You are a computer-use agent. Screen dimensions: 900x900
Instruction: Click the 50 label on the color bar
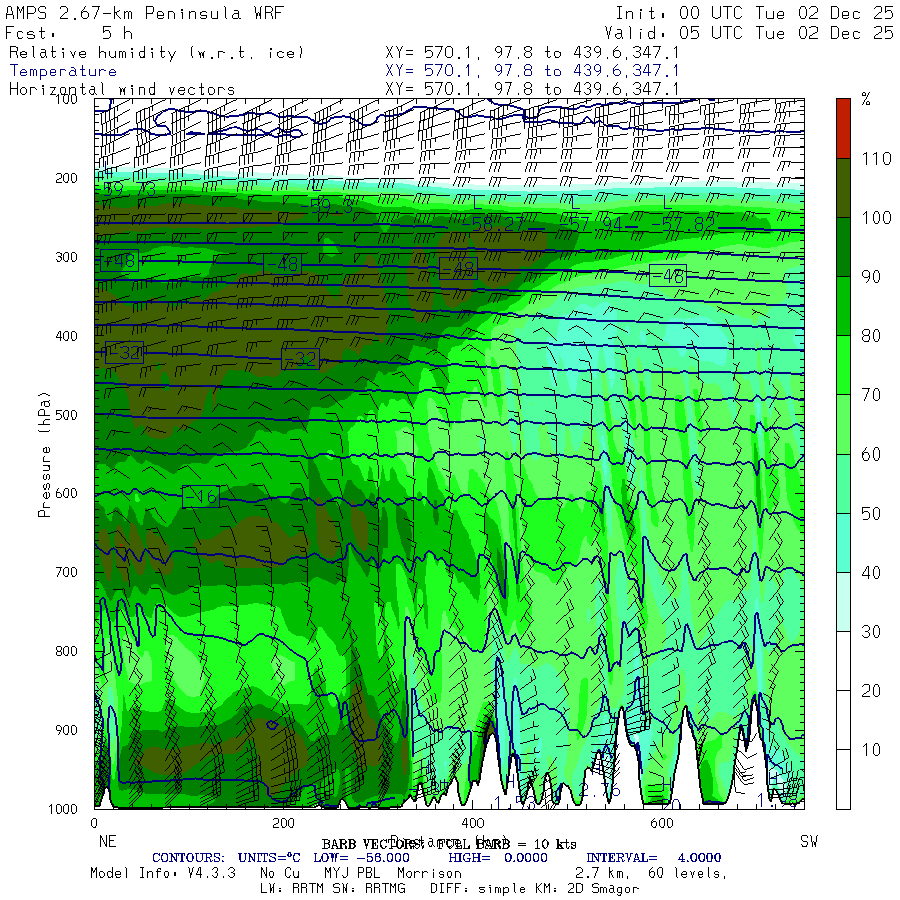tap(871, 513)
